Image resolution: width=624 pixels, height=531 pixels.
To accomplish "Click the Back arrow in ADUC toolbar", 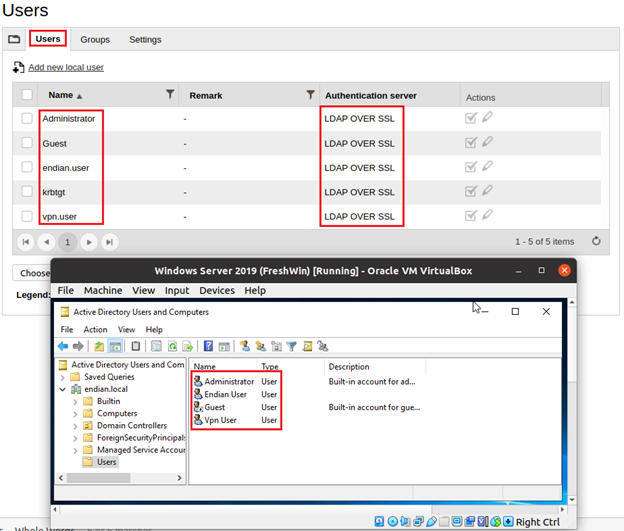I will [63, 346].
